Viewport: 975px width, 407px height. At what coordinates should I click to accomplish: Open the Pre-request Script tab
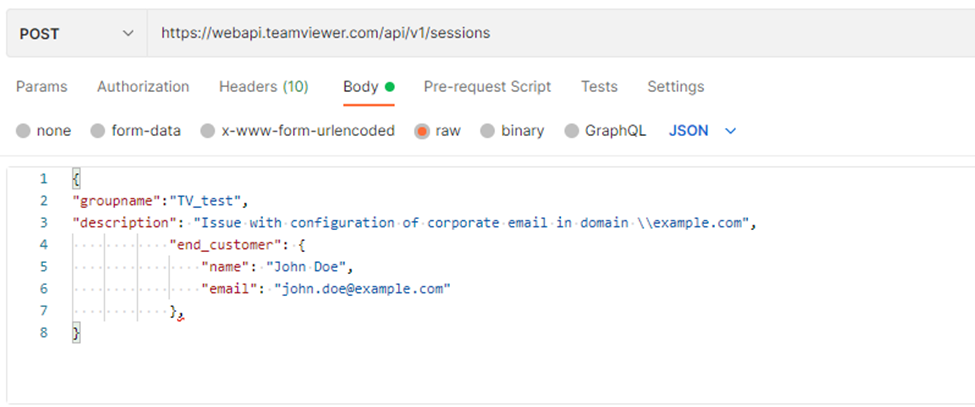tap(487, 87)
